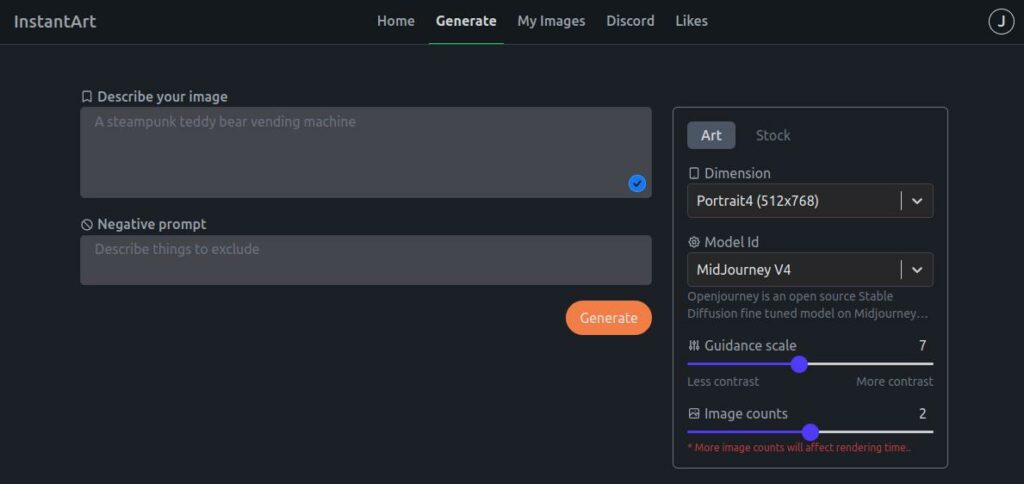Open the Portrait4 (512x768) dimension dropdown
Screen dimensions: 1024x484
(810, 201)
